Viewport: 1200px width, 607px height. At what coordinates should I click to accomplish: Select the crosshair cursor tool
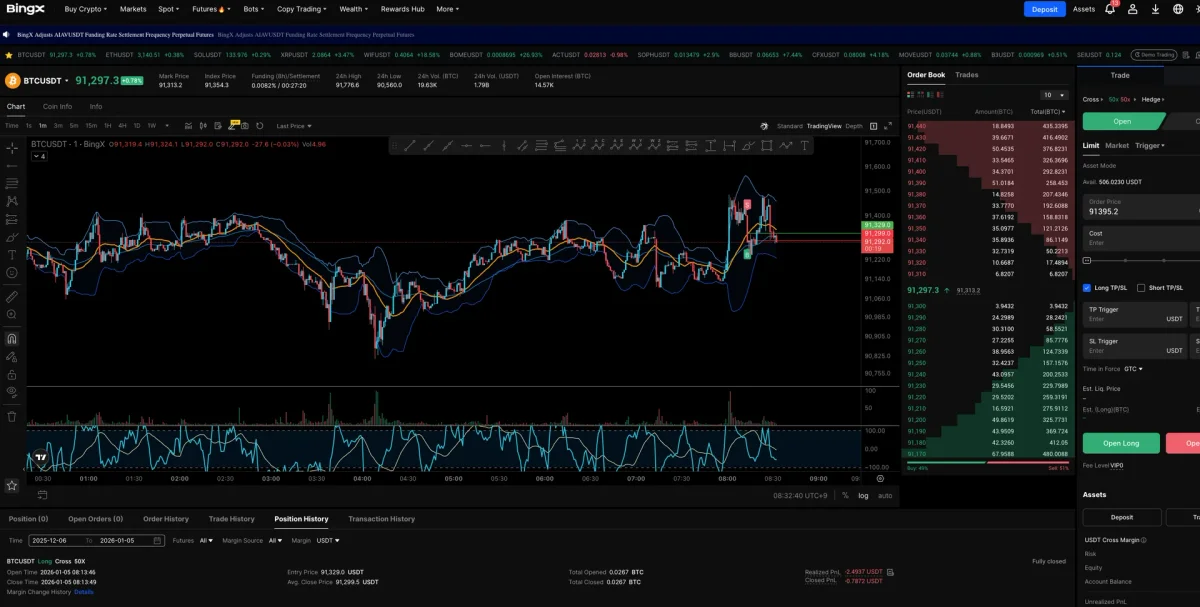pyautogui.click(x=12, y=147)
